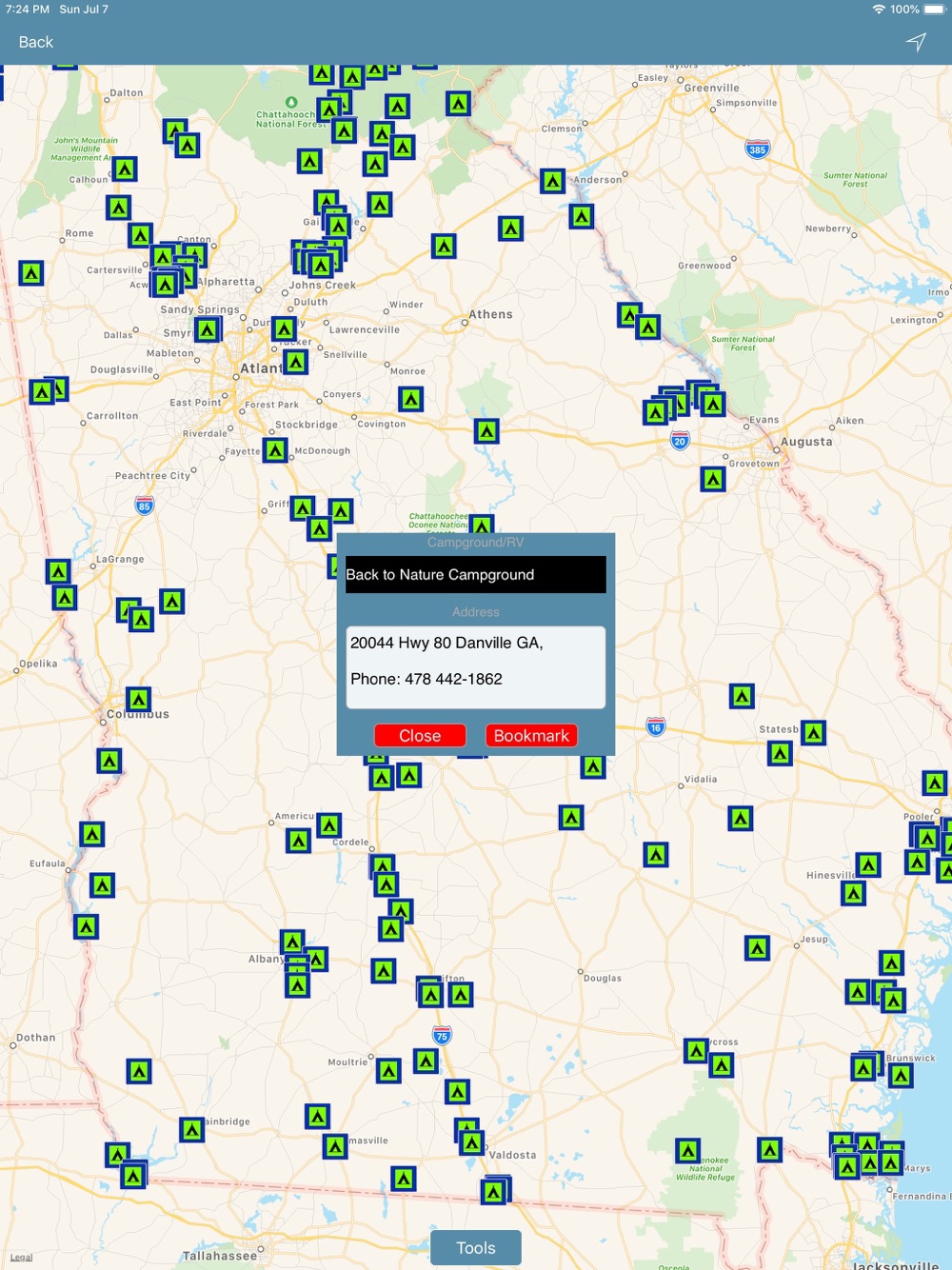
Task: Tap campground marker at Columbus
Action: 138,700
